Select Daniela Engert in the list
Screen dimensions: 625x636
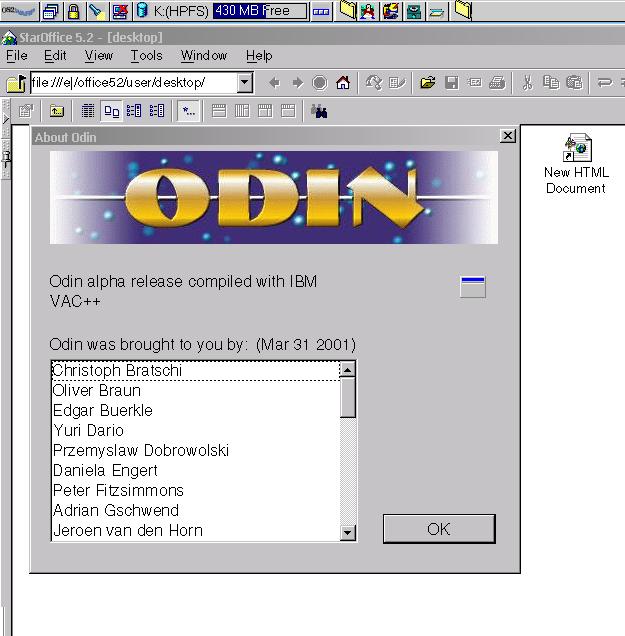(196, 471)
